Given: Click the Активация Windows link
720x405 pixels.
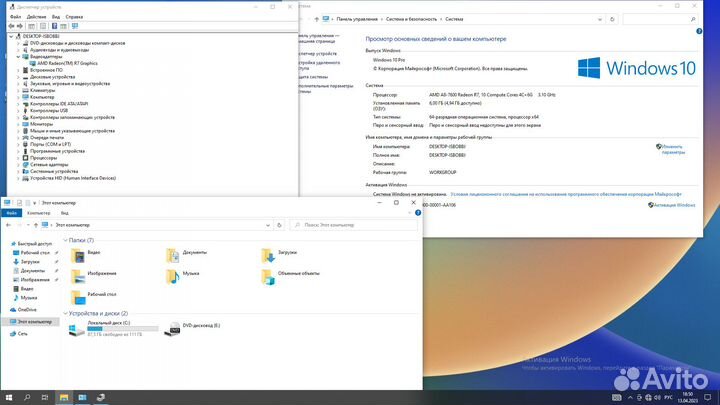Looking at the screenshot, I should [674, 205].
